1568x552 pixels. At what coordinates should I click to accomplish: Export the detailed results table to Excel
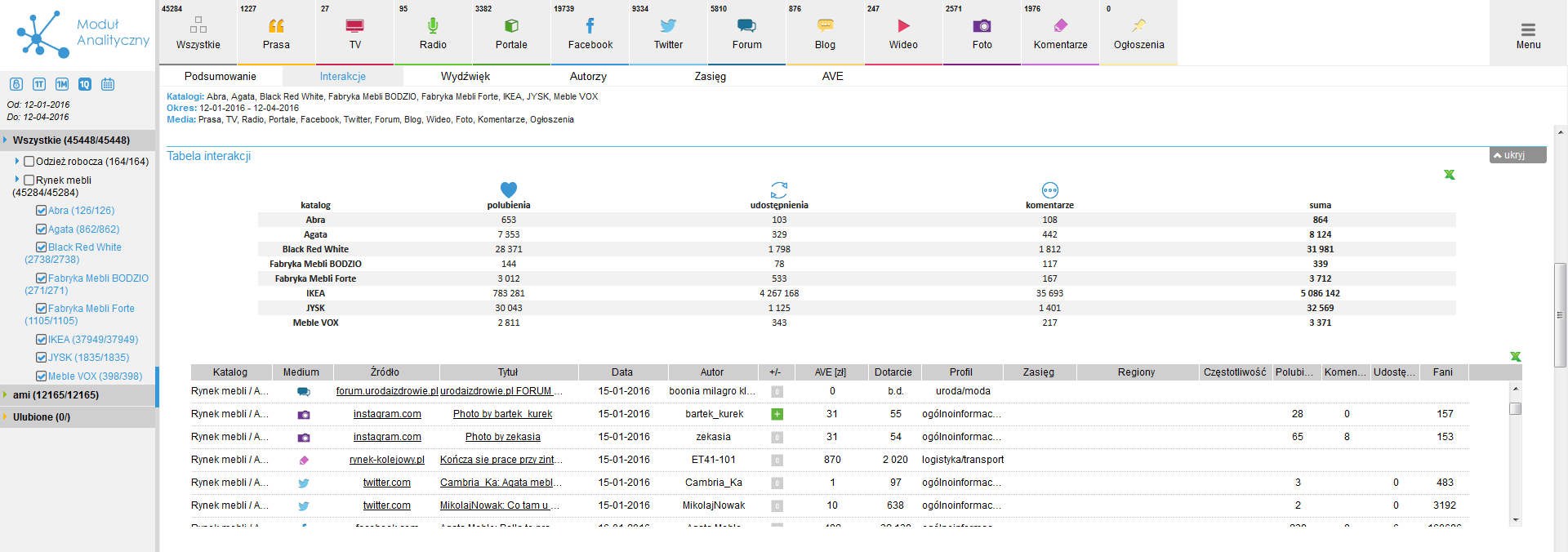pos(1516,357)
